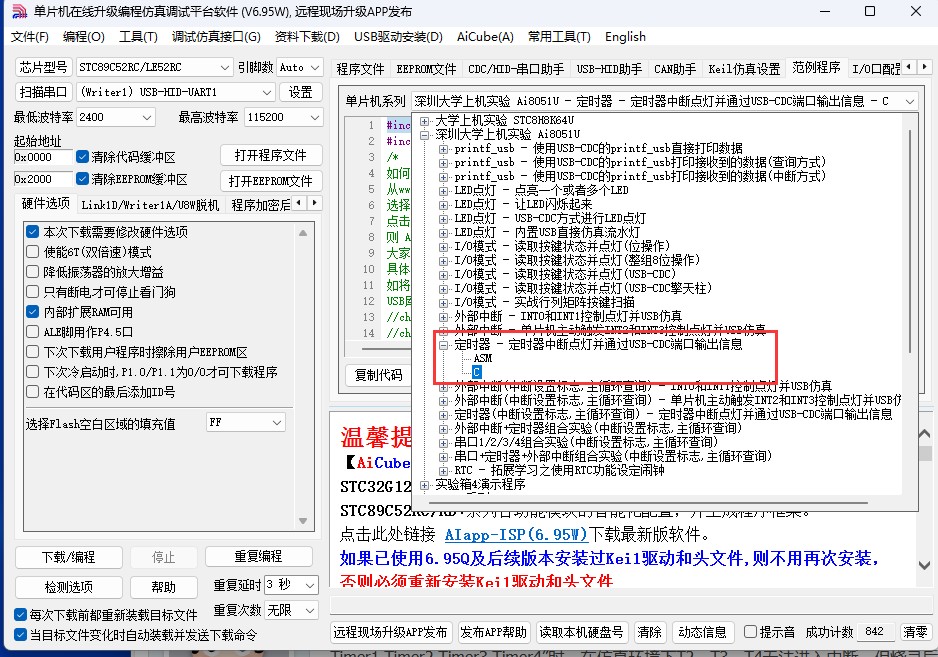Open the CAN助手 tab

pyautogui.click(x=675, y=69)
